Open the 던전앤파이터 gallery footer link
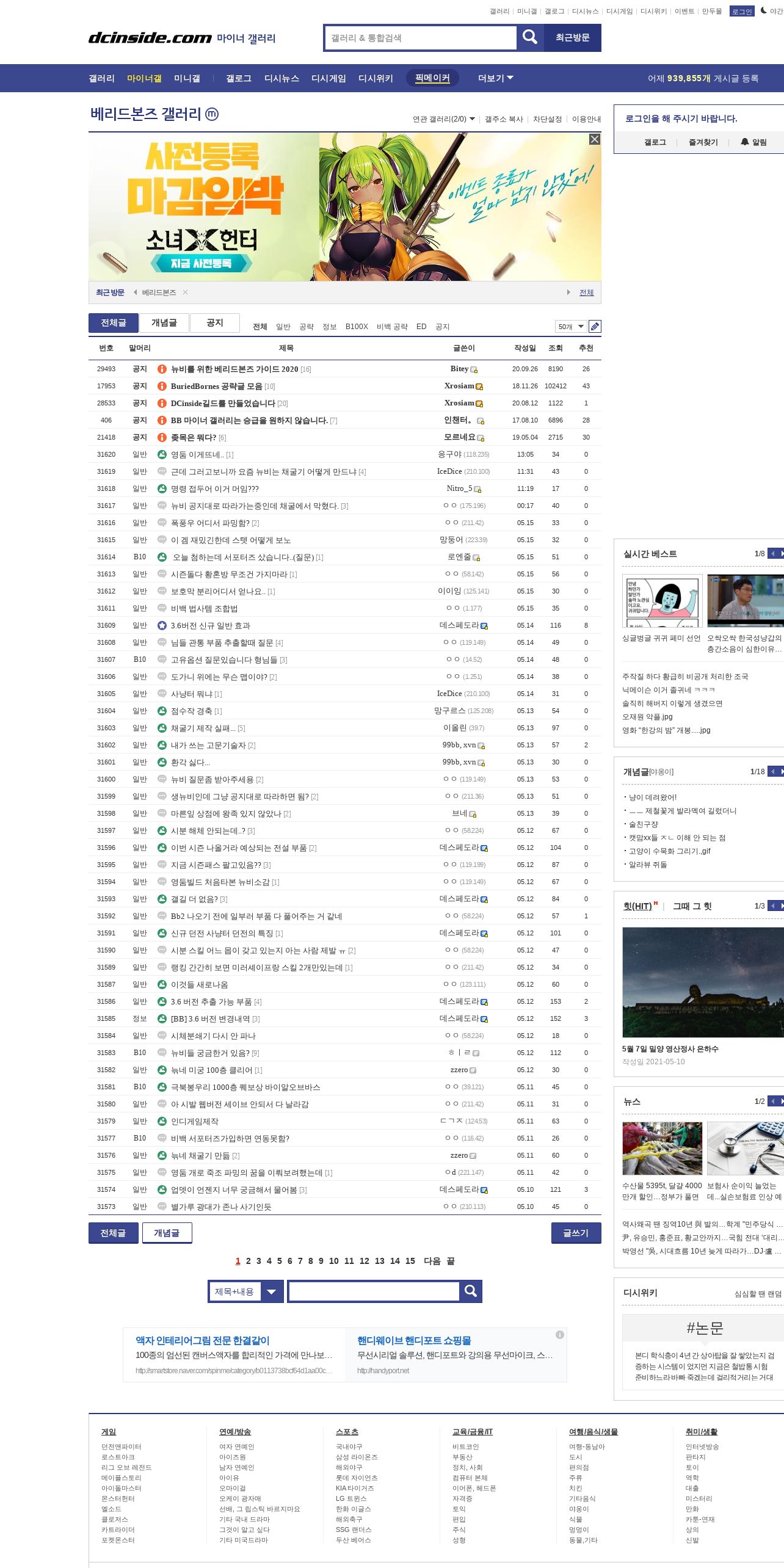784x1568 pixels. [x=121, y=1446]
